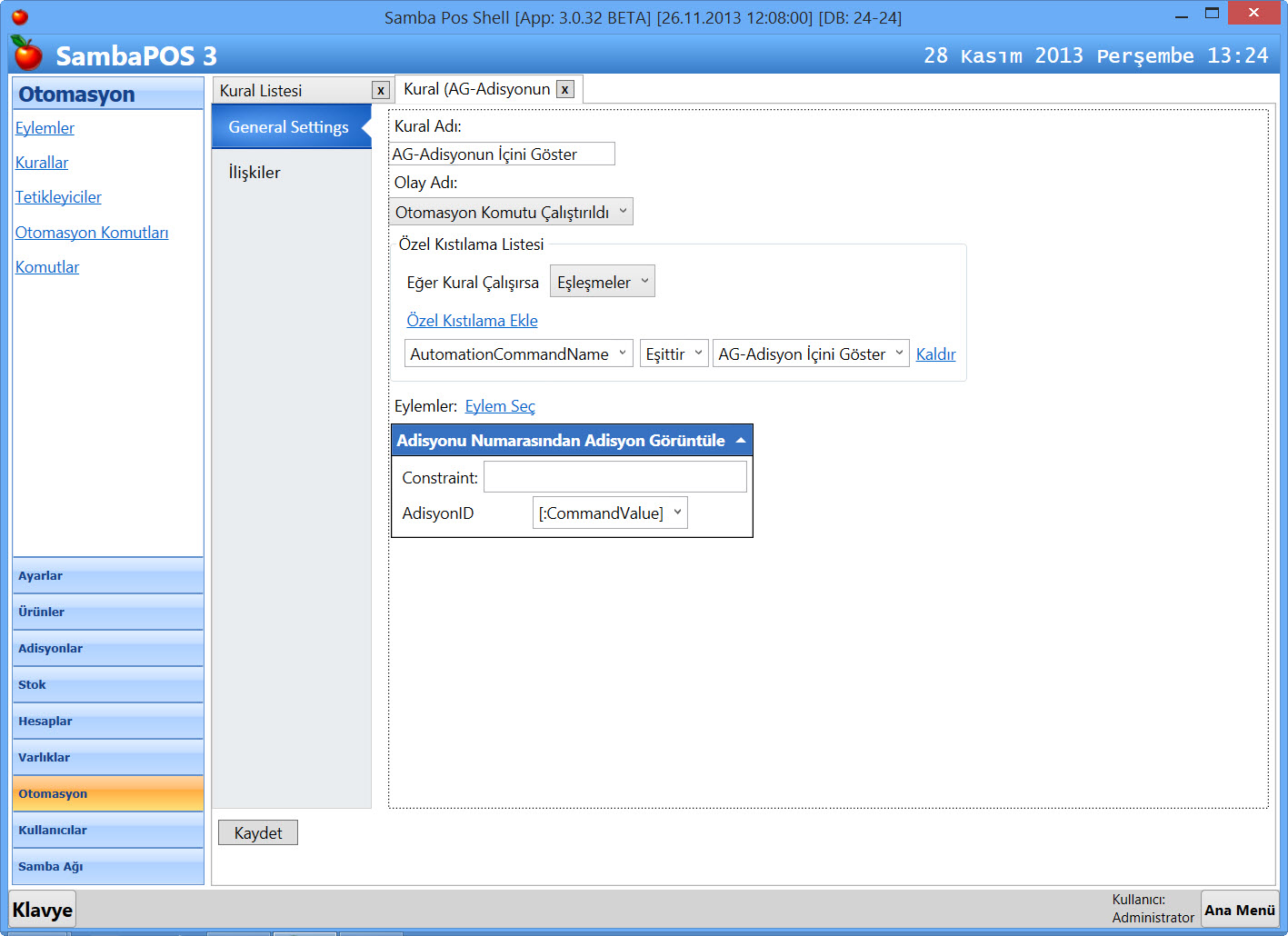Open Otomasyon Komutları in the sidebar
Image resolution: width=1288 pixels, height=936 pixels.
coord(92,233)
